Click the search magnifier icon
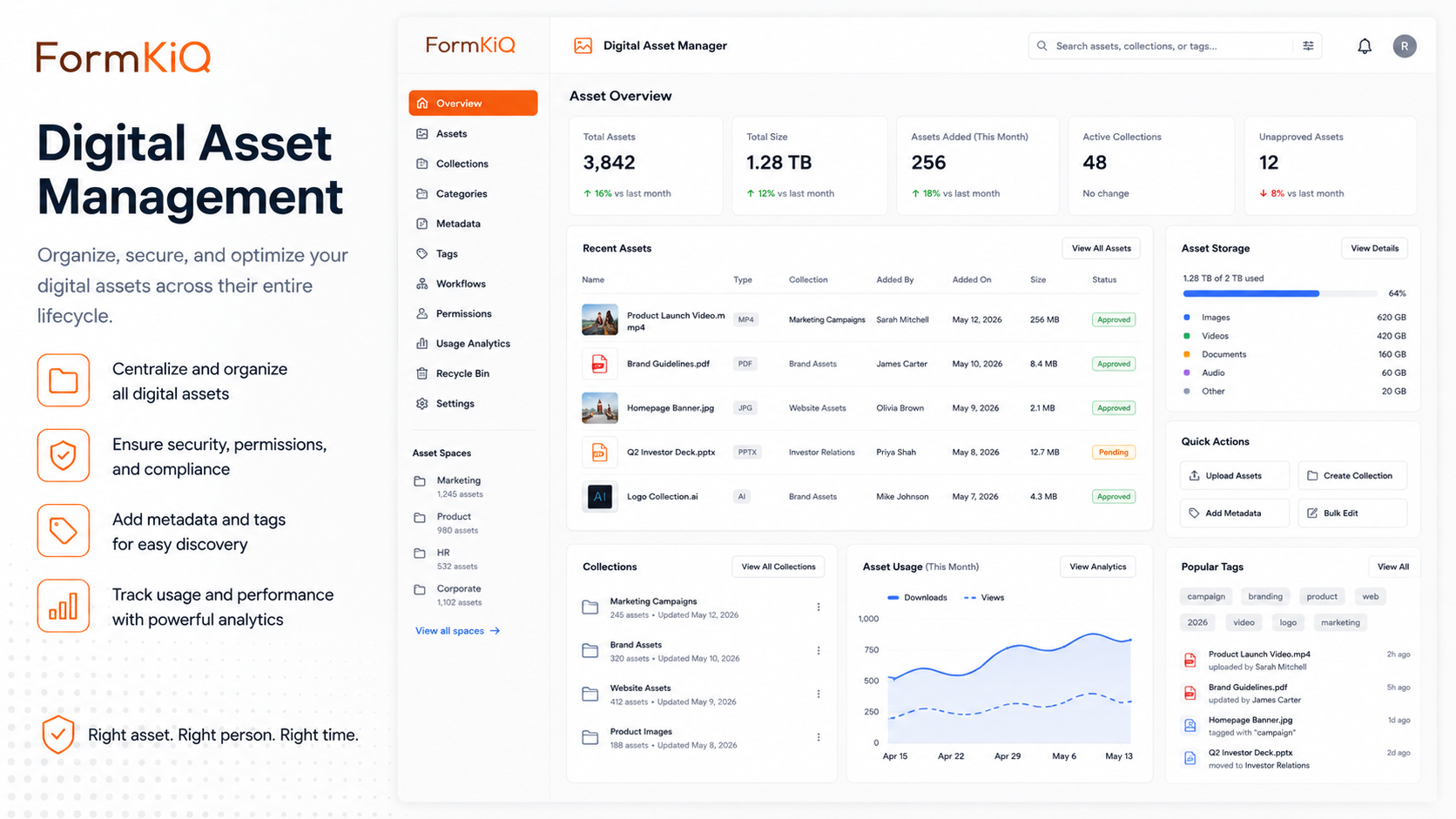 click(x=1042, y=46)
